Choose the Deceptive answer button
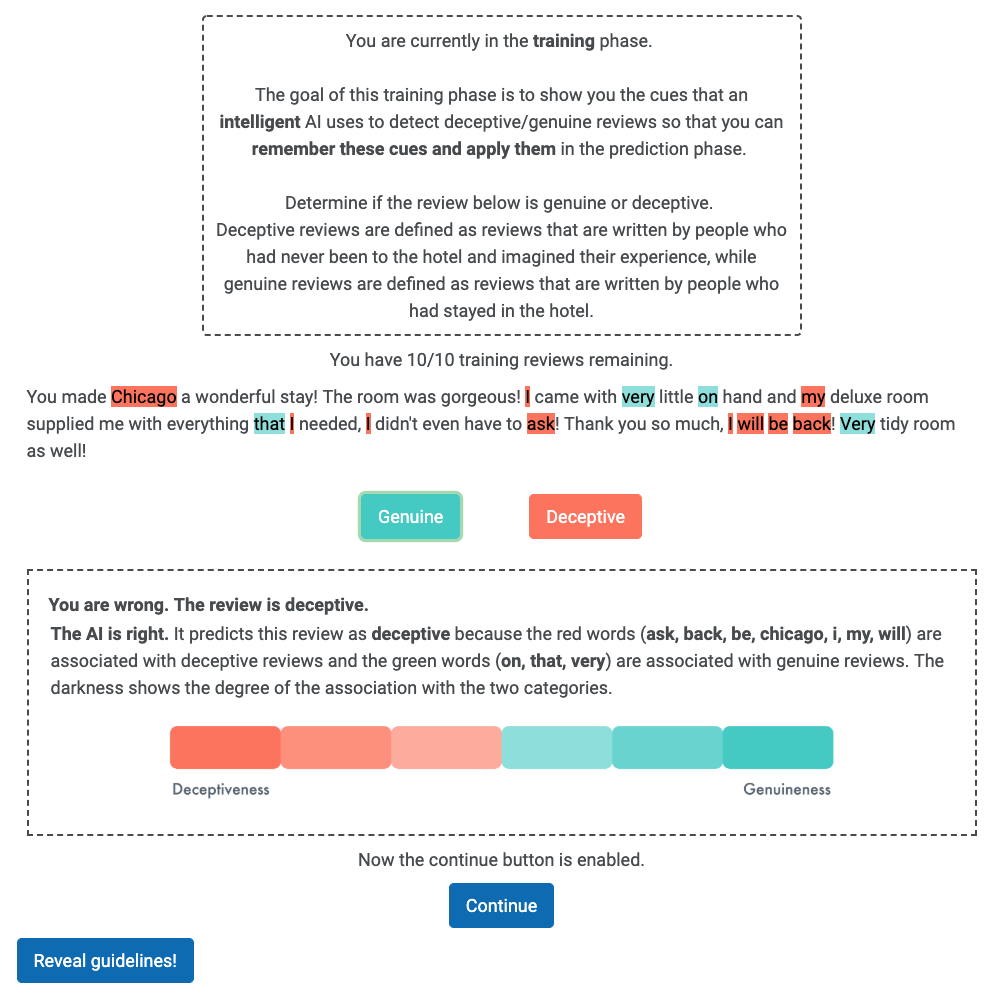Image resolution: width=997 pixels, height=994 pixels. pos(585,517)
